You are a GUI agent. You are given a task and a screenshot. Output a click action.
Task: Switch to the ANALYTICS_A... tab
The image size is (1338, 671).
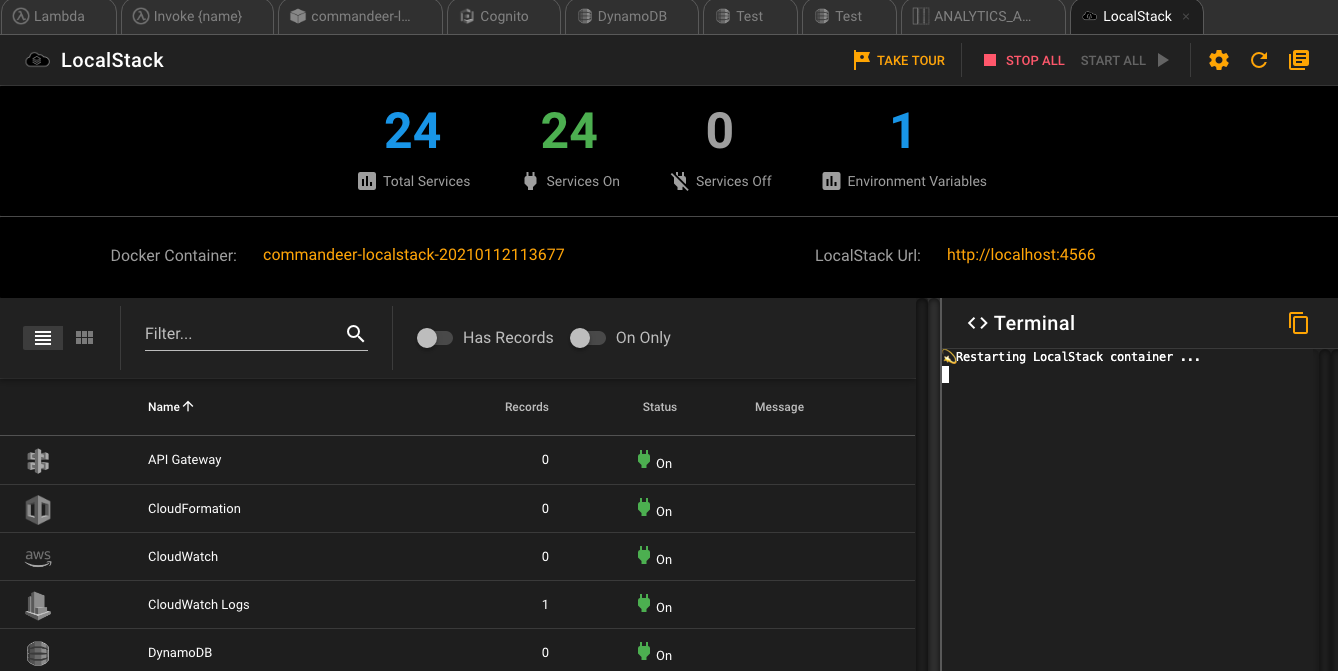click(983, 17)
